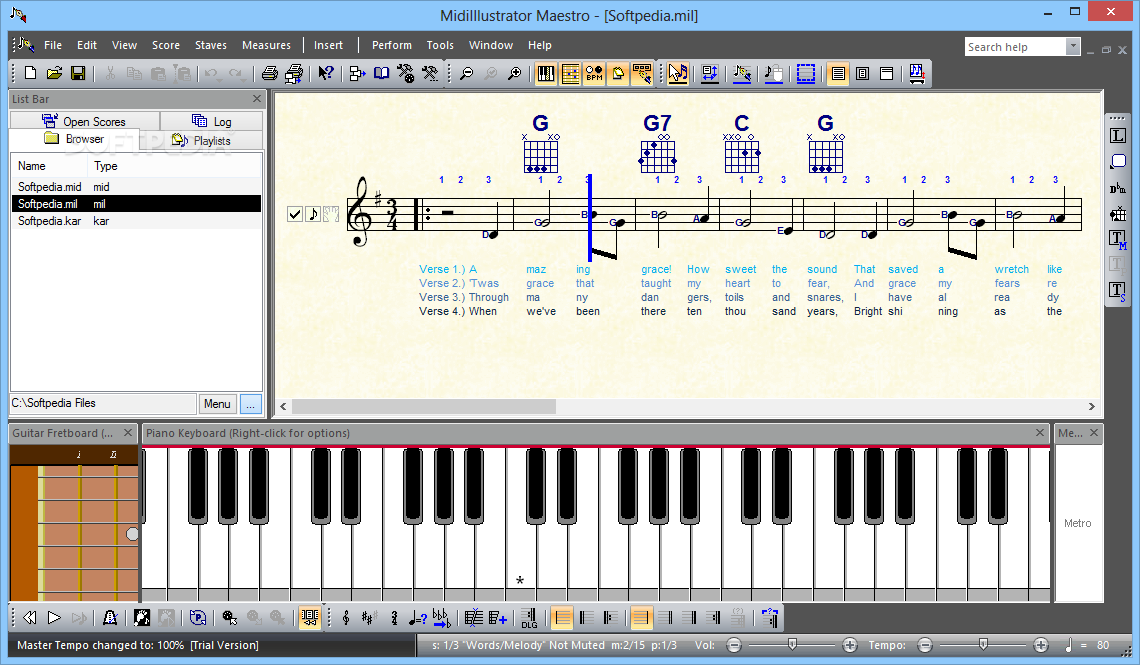Toggle the piano keyboard panel button
1140x665 pixels.
pos(545,73)
